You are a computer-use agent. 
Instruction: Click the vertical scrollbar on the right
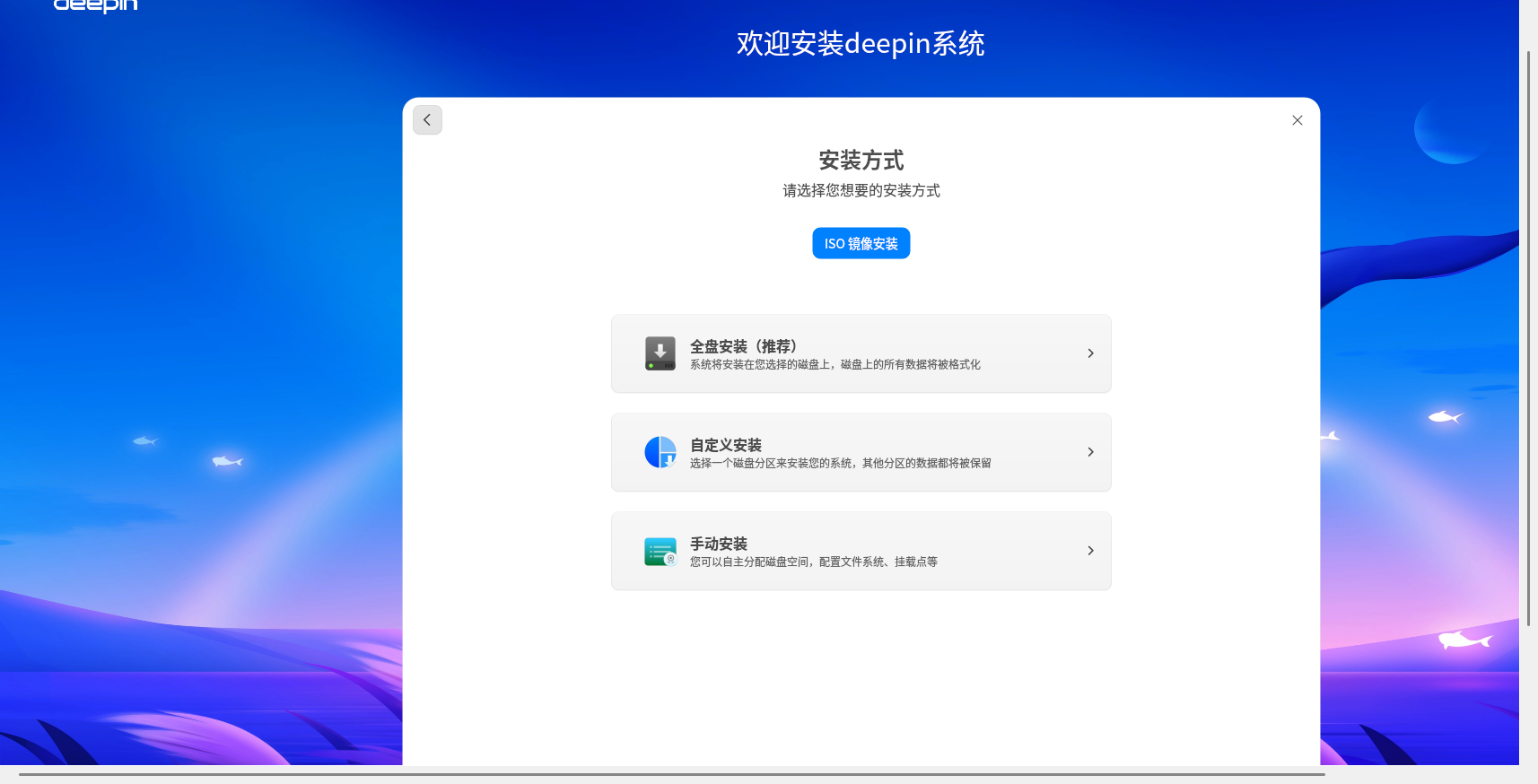[x=1528, y=338]
